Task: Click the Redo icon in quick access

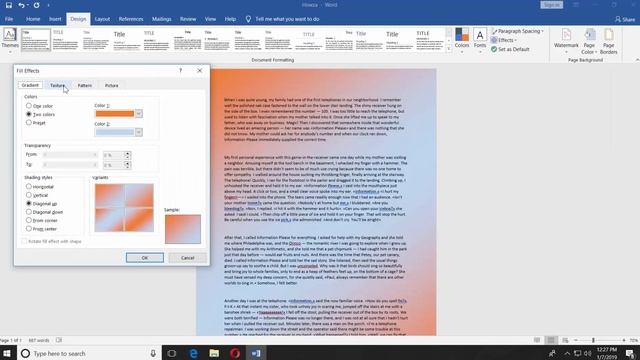Action: click(x=36, y=5)
